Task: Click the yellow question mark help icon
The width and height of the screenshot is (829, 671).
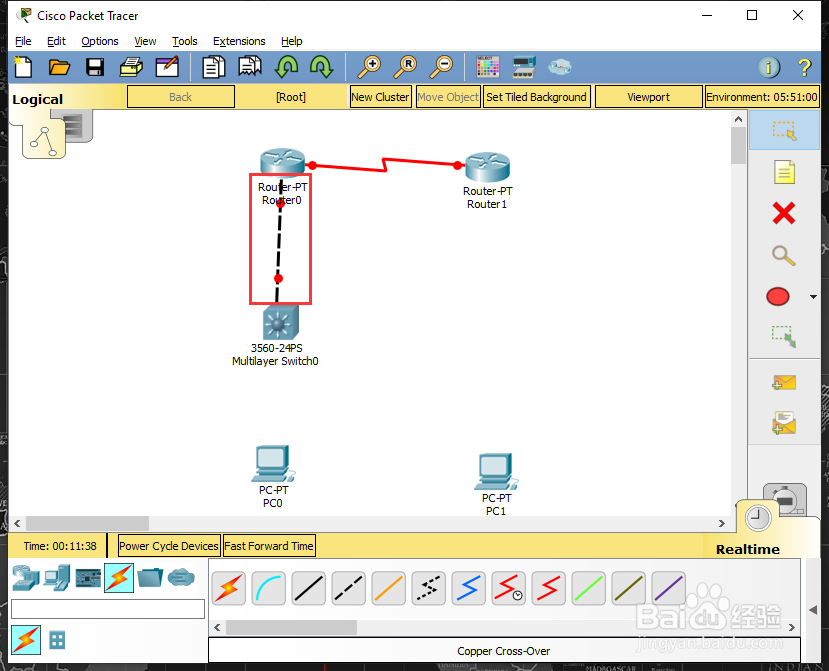Action: [x=804, y=67]
